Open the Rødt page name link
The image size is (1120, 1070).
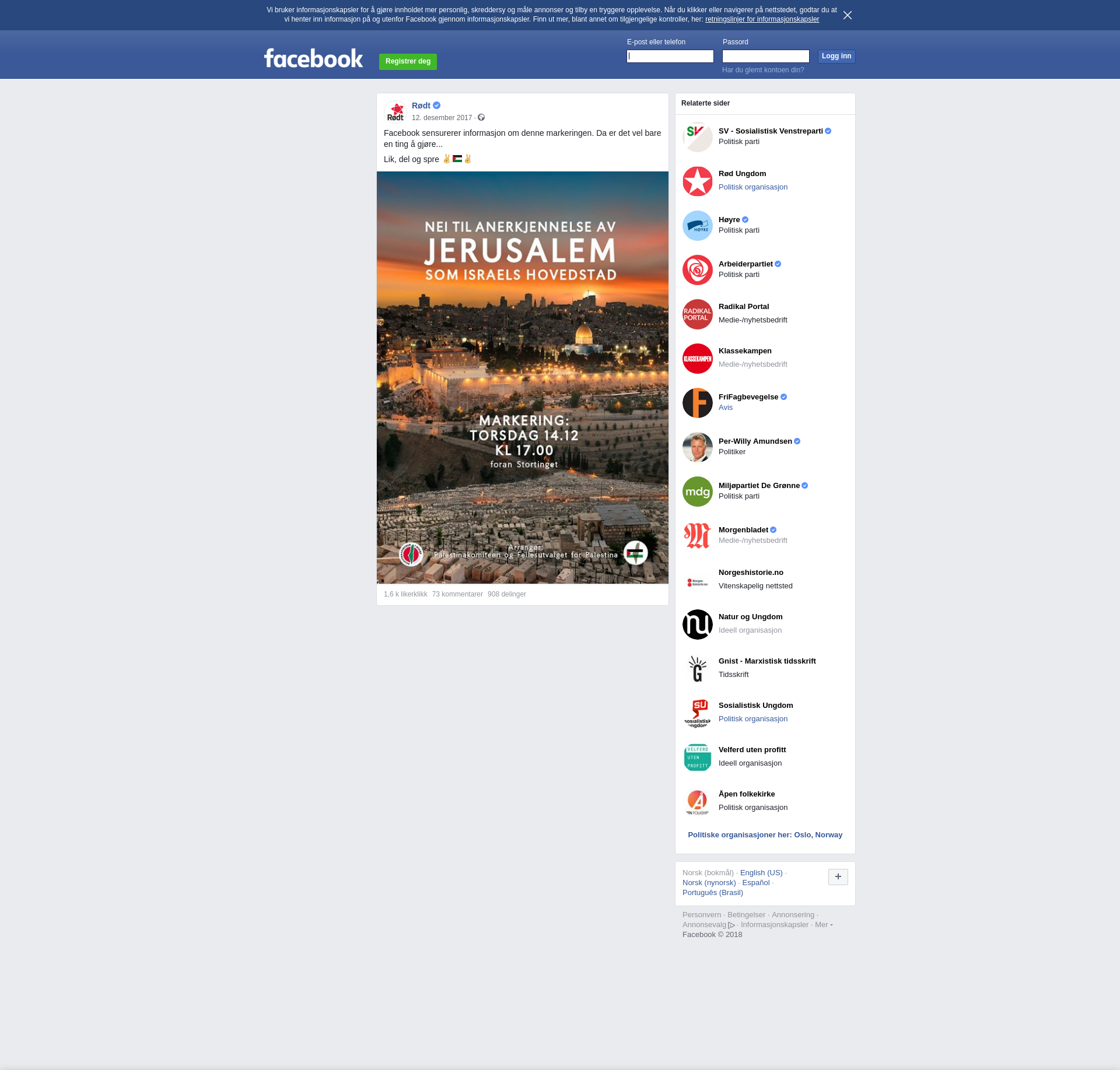[x=421, y=106]
